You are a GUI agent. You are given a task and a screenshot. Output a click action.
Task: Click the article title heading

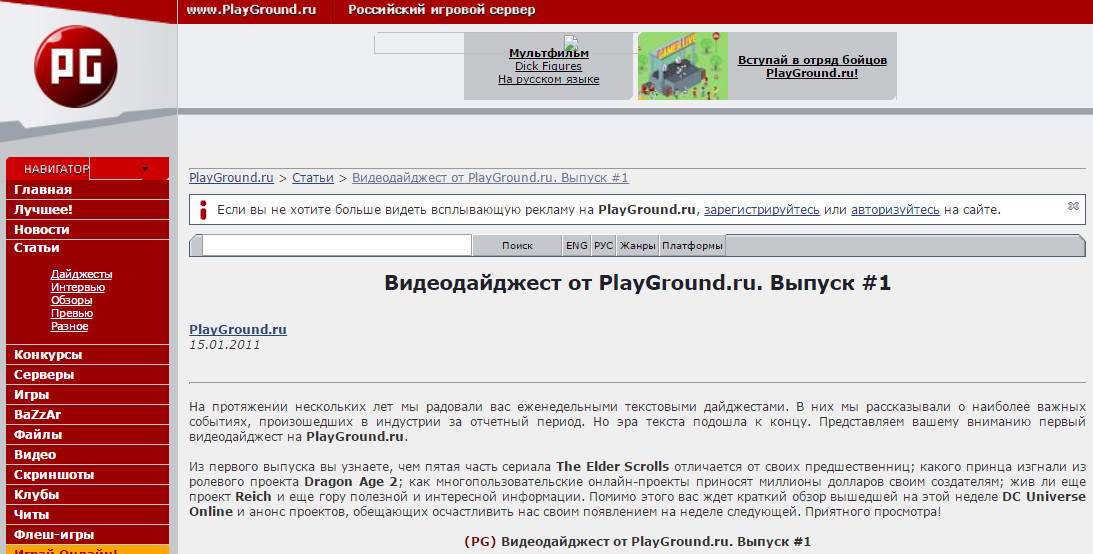pyautogui.click(x=637, y=283)
